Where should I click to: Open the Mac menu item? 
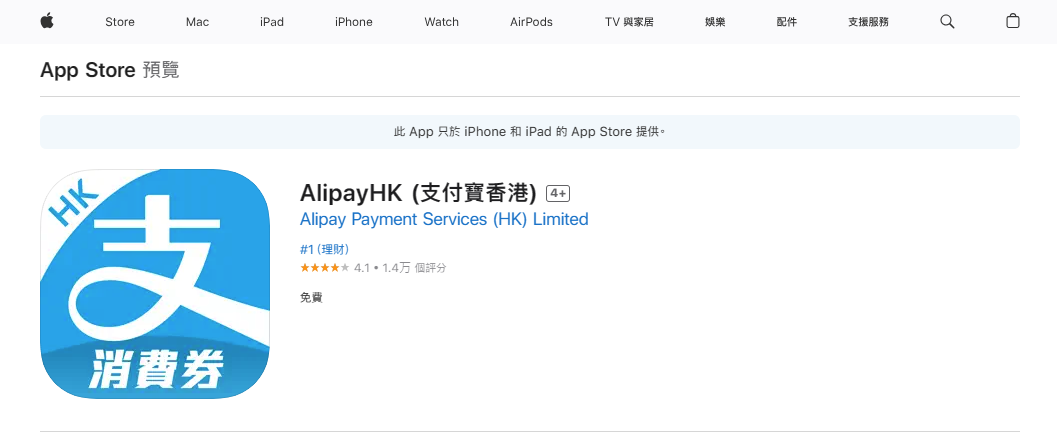pyautogui.click(x=197, y=22)
